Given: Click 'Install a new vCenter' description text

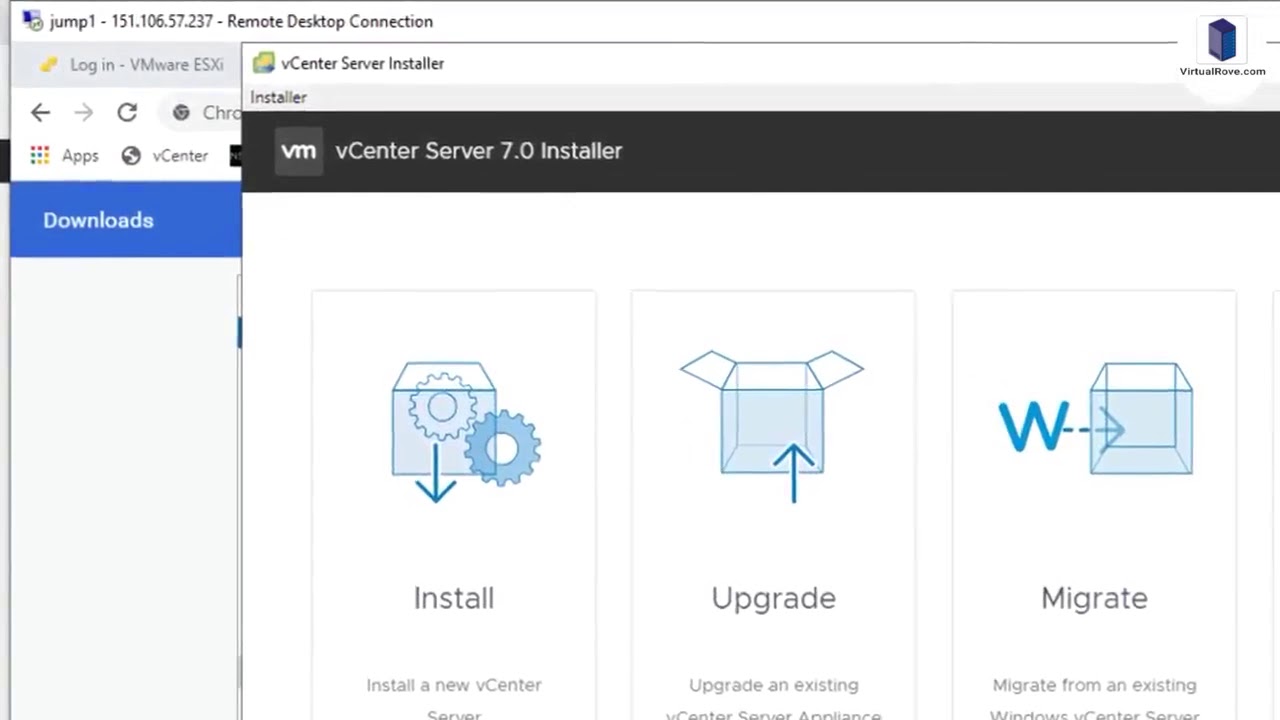Looking at the screenshot, I should (454, 685).
